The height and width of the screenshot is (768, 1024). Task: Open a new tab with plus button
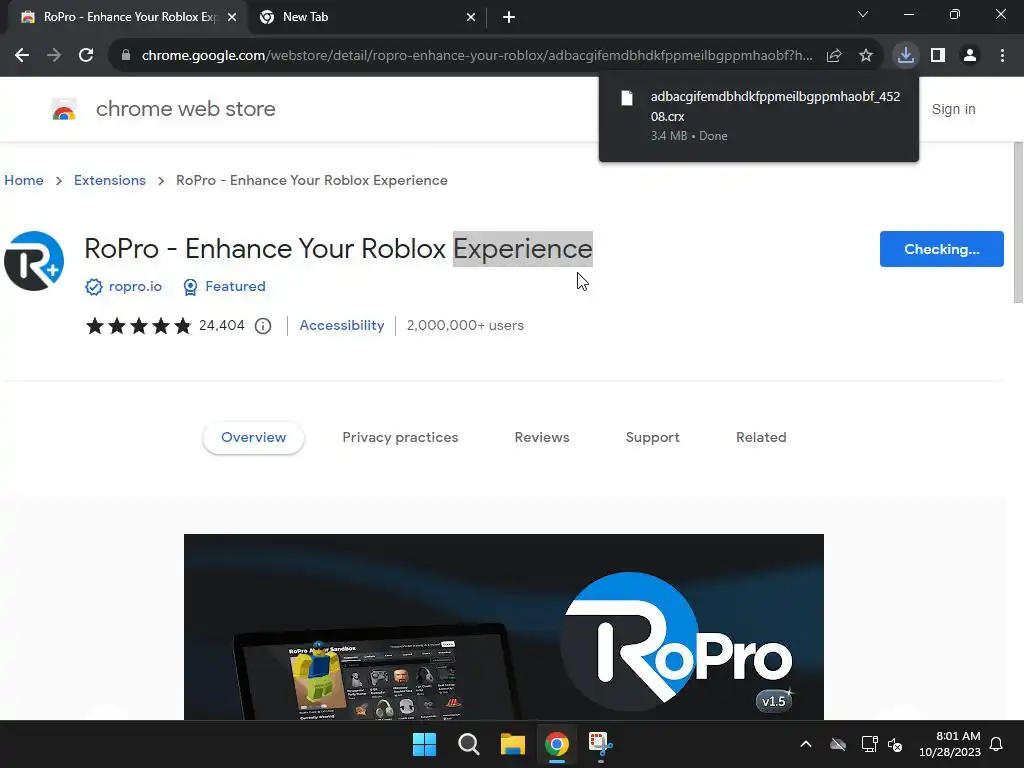tap(509, 17)
